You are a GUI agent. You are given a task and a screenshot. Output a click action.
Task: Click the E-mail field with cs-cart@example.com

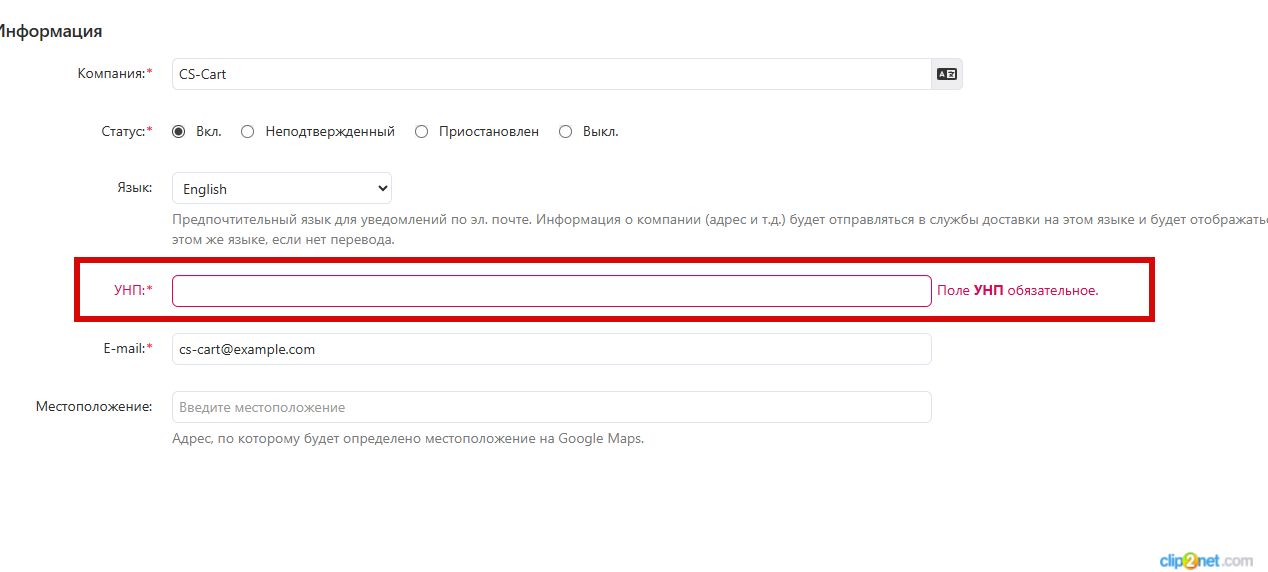tap(550, 349)
